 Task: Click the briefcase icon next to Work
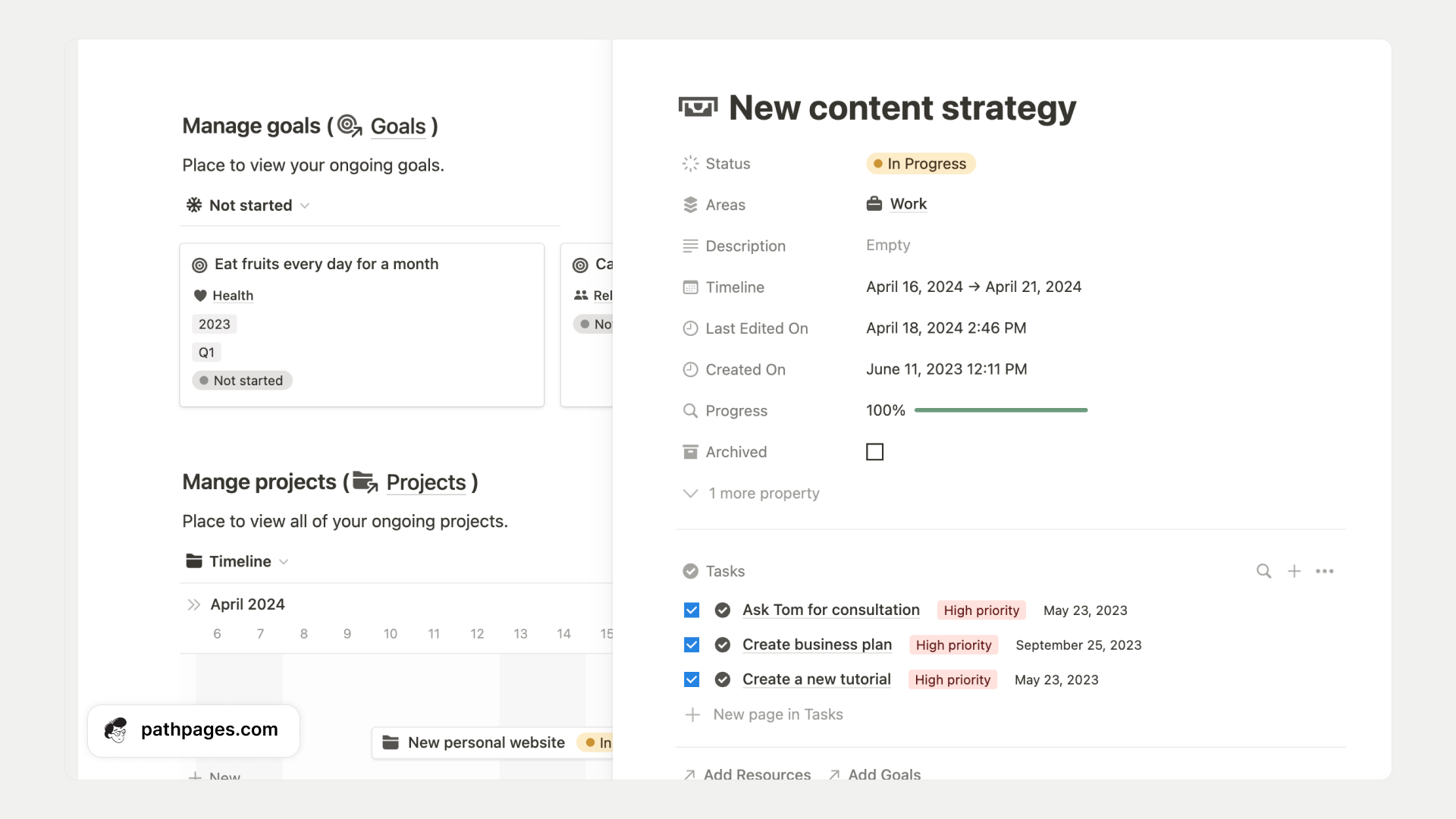pos(873,203)
